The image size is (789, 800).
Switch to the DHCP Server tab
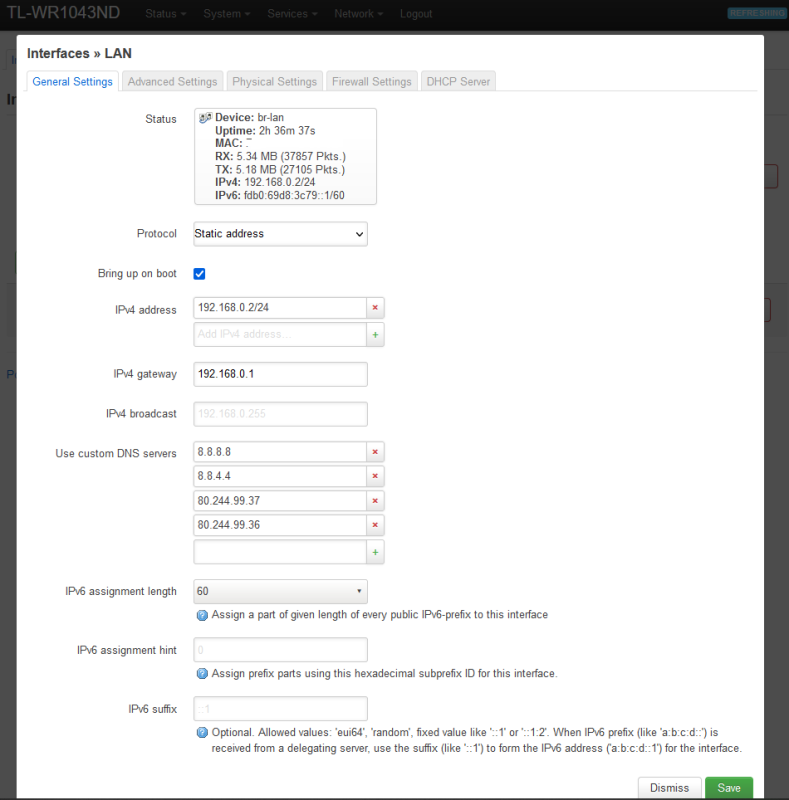pos(458,82)
